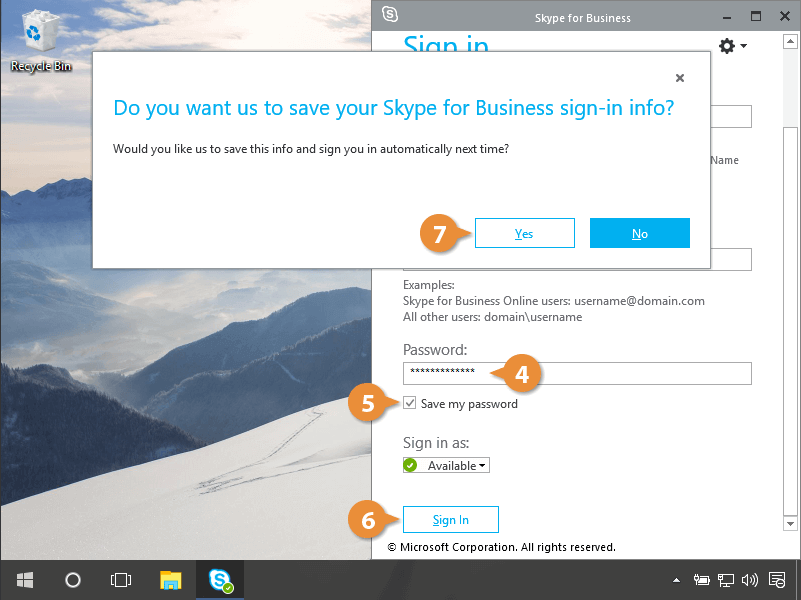This screenshot has height=600, width=801.
Task: Open Task View from the taskbar
Action: pyautogui.click(x=121, y=580)
